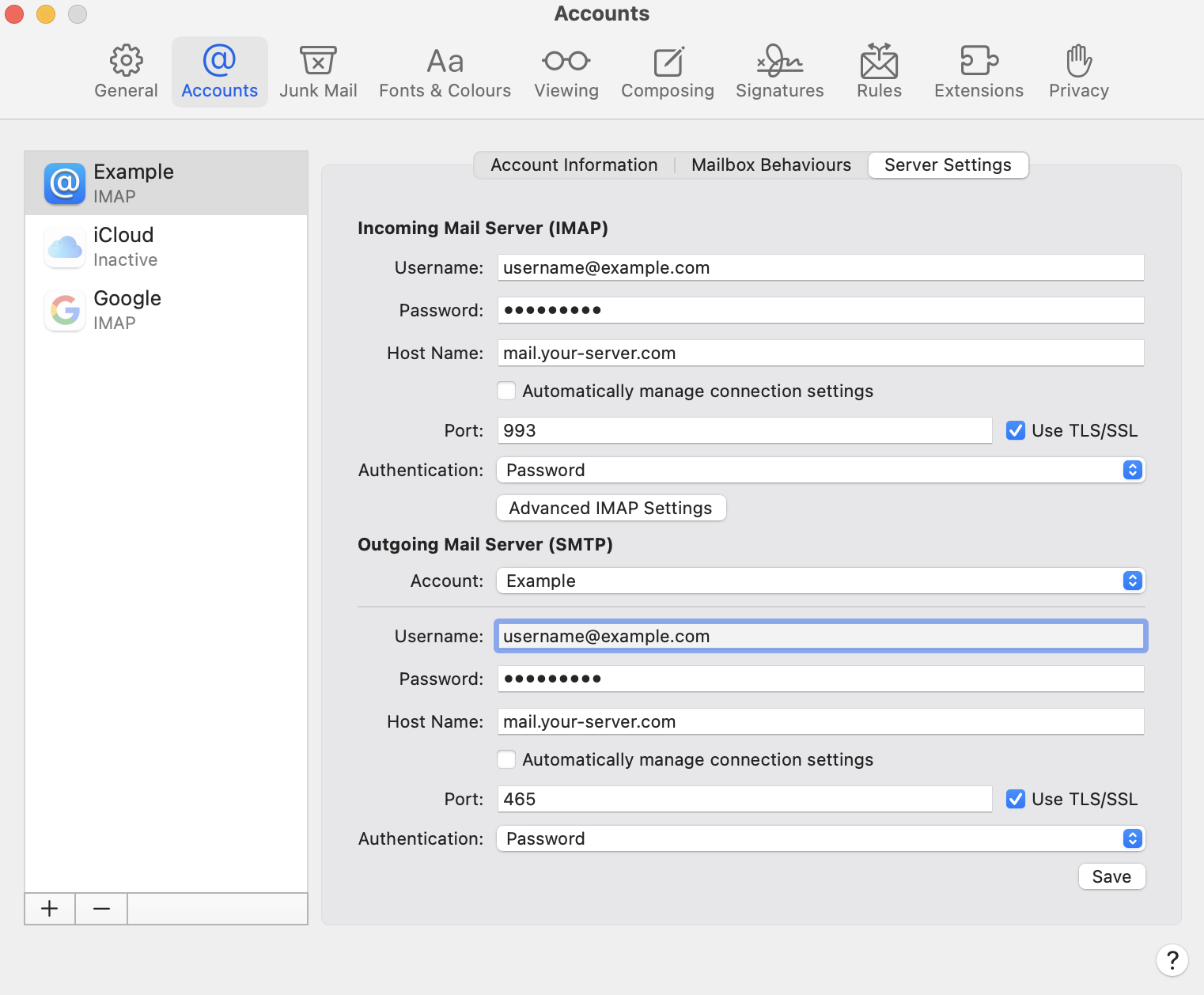Switch to Account Information tab
This screenshot has width=1204, height=995.
574,165
